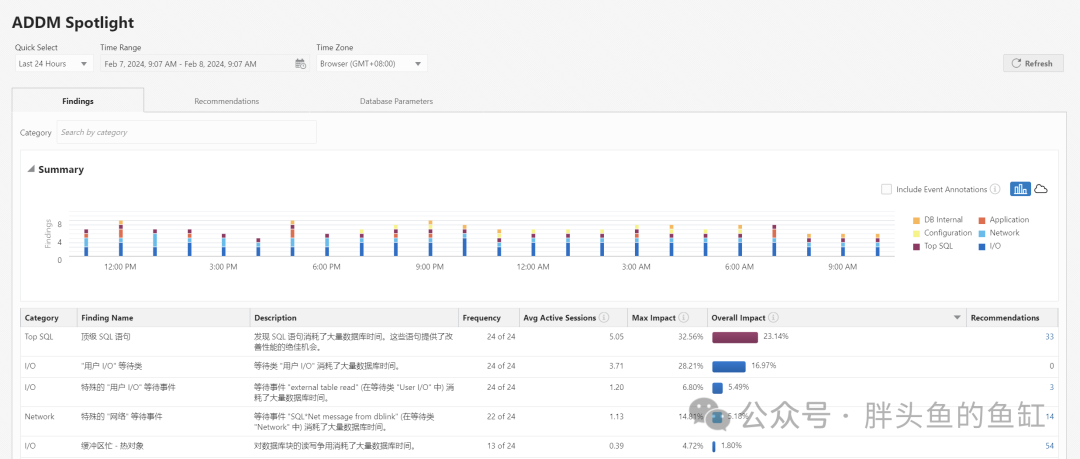Click the 22 of 24 frequency value
Screen dimensions: 1080x459
[501, 416]
